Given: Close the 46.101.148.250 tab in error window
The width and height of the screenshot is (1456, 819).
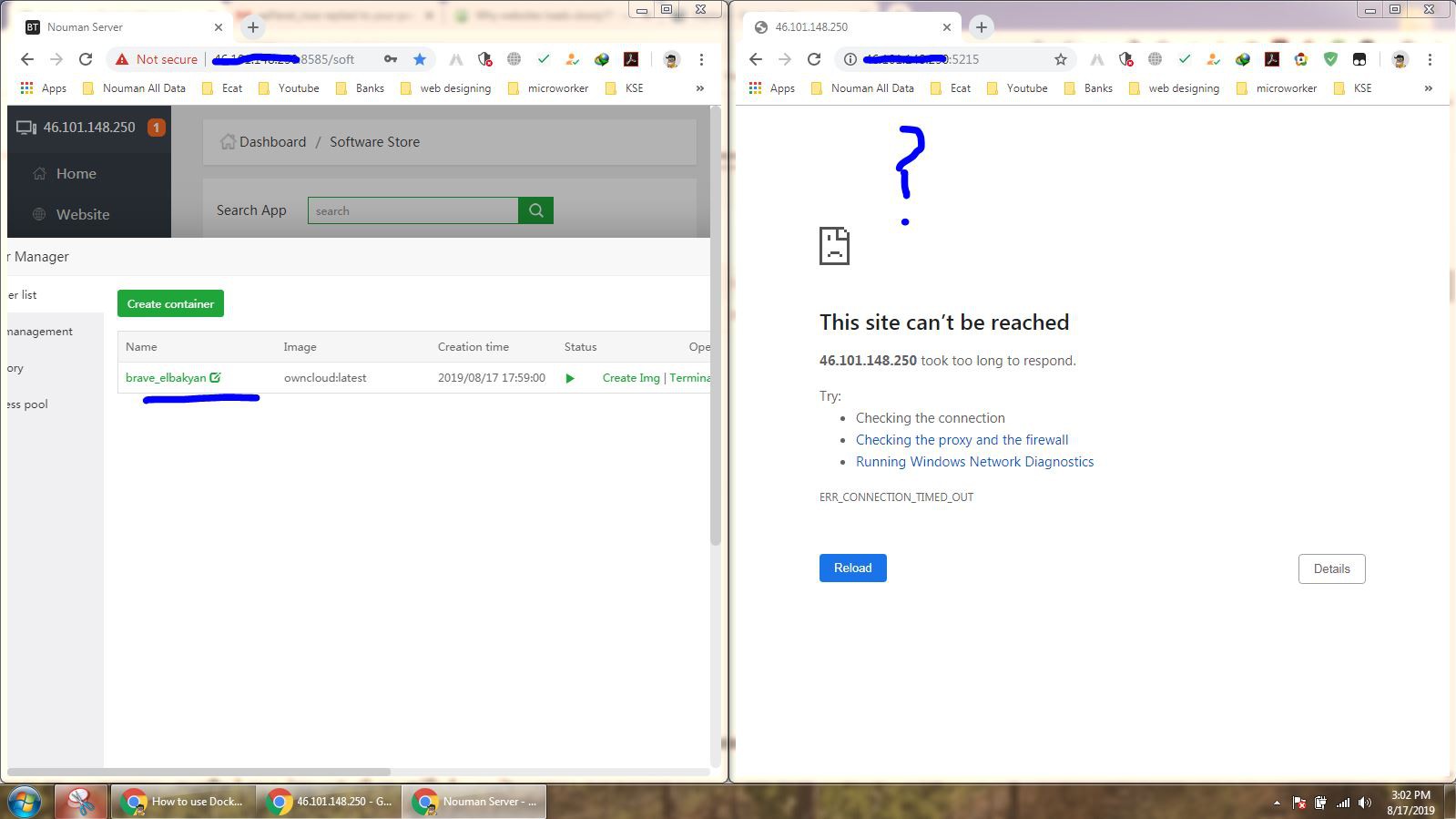Looking at the screenshot, I should pyautogui.click(x=946, y=27).
